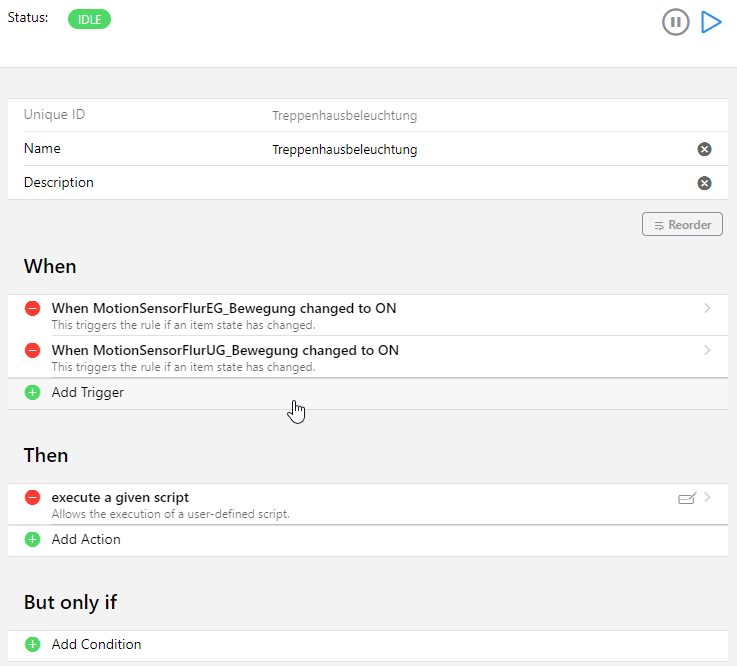Click green plus icon beside Add Condition
The height and width of the screenshot is (666, 737).
(32, 644)
